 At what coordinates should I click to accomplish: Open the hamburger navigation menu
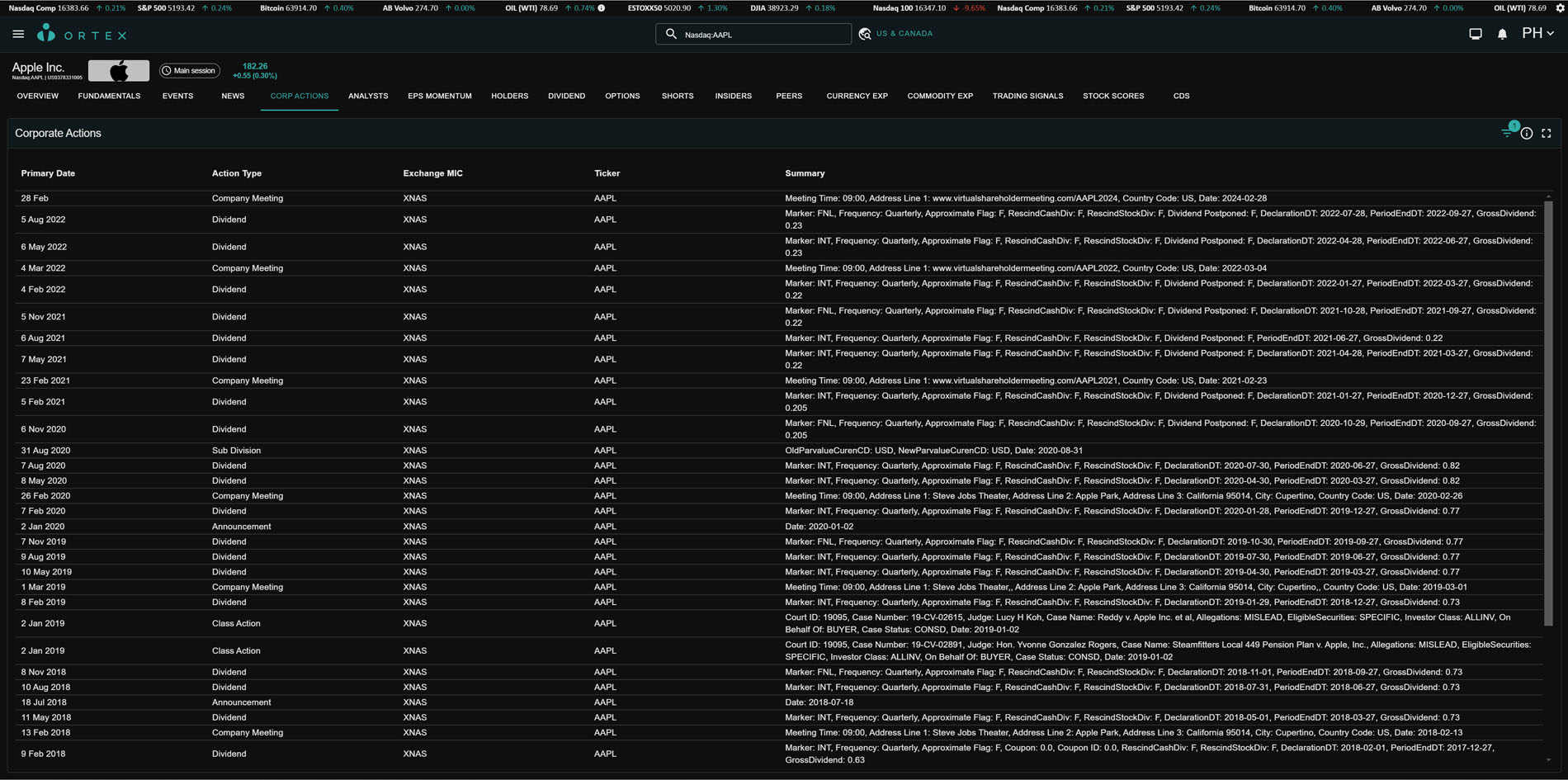(x=18, y=35)
